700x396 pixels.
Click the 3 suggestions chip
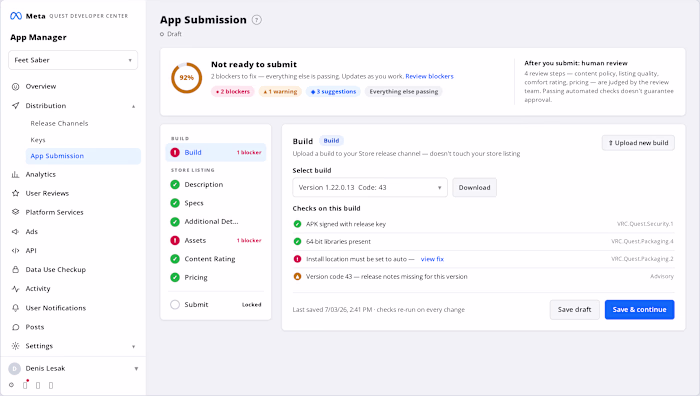pos(333,92)
